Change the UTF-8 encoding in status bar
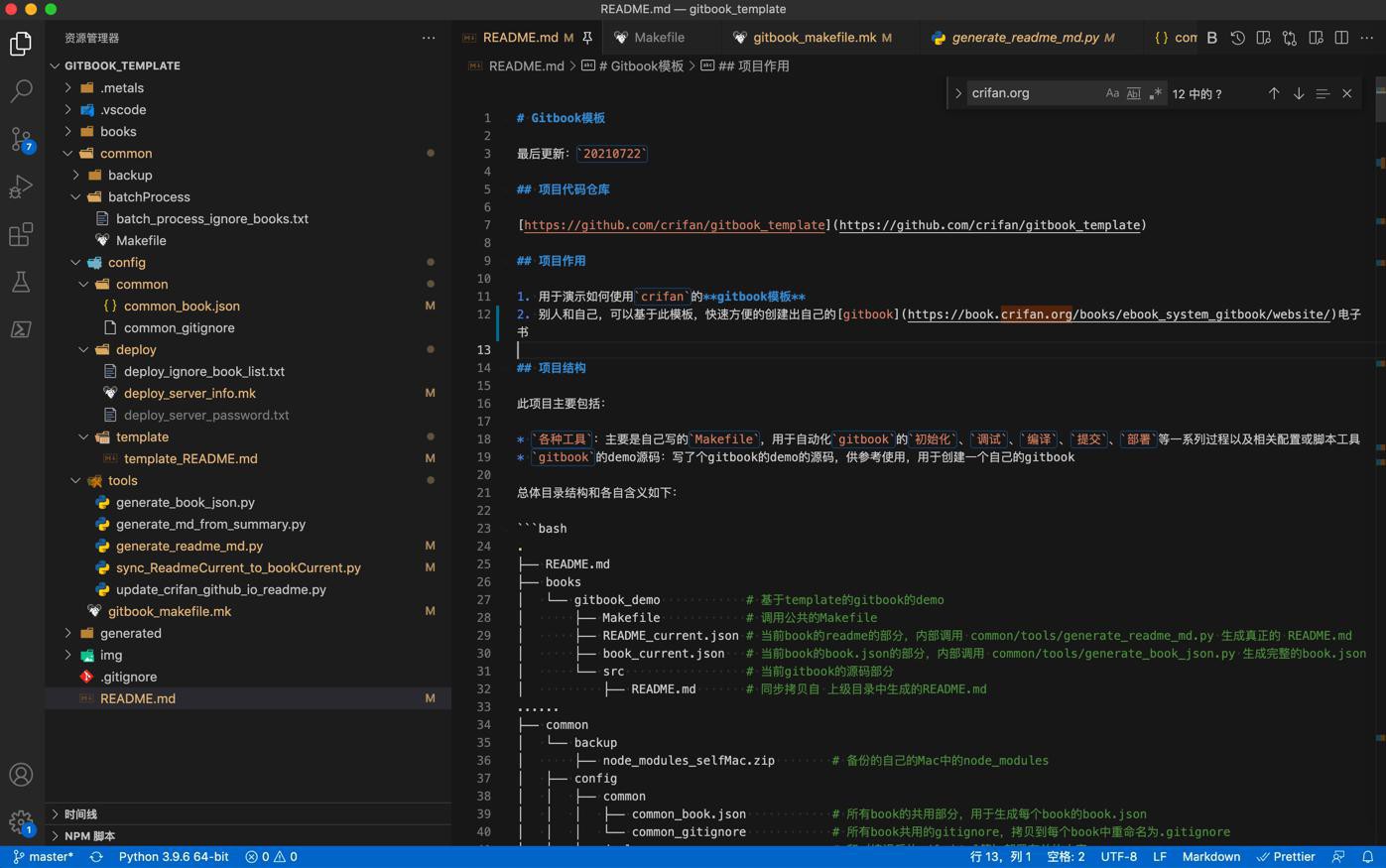The width and height of the screenshot is (1386, 868). (1119, 857)
